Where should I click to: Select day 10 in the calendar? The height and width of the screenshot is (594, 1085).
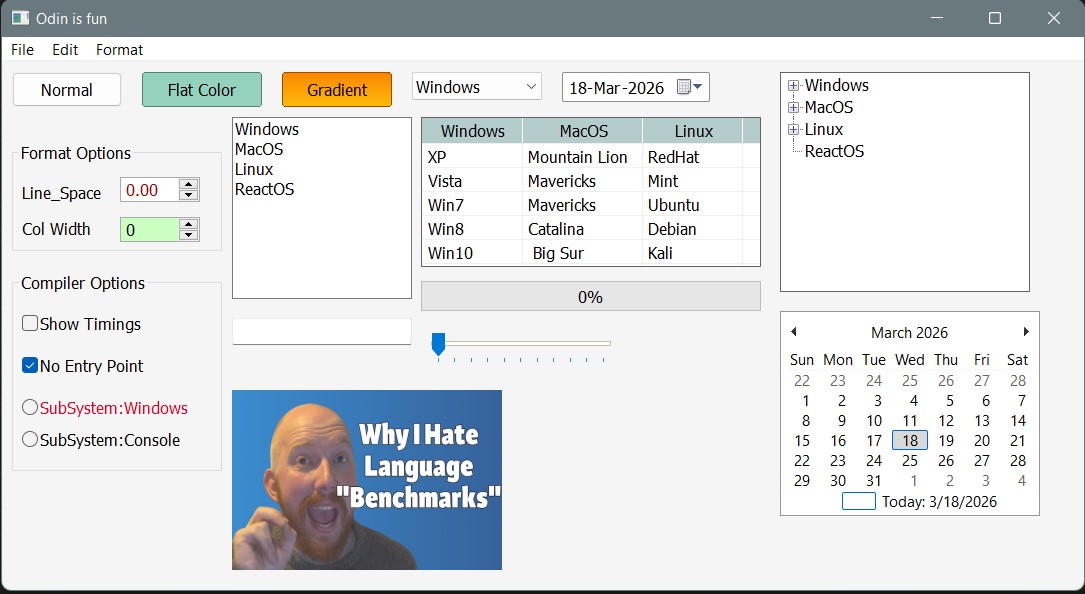[x=874, y=420]
